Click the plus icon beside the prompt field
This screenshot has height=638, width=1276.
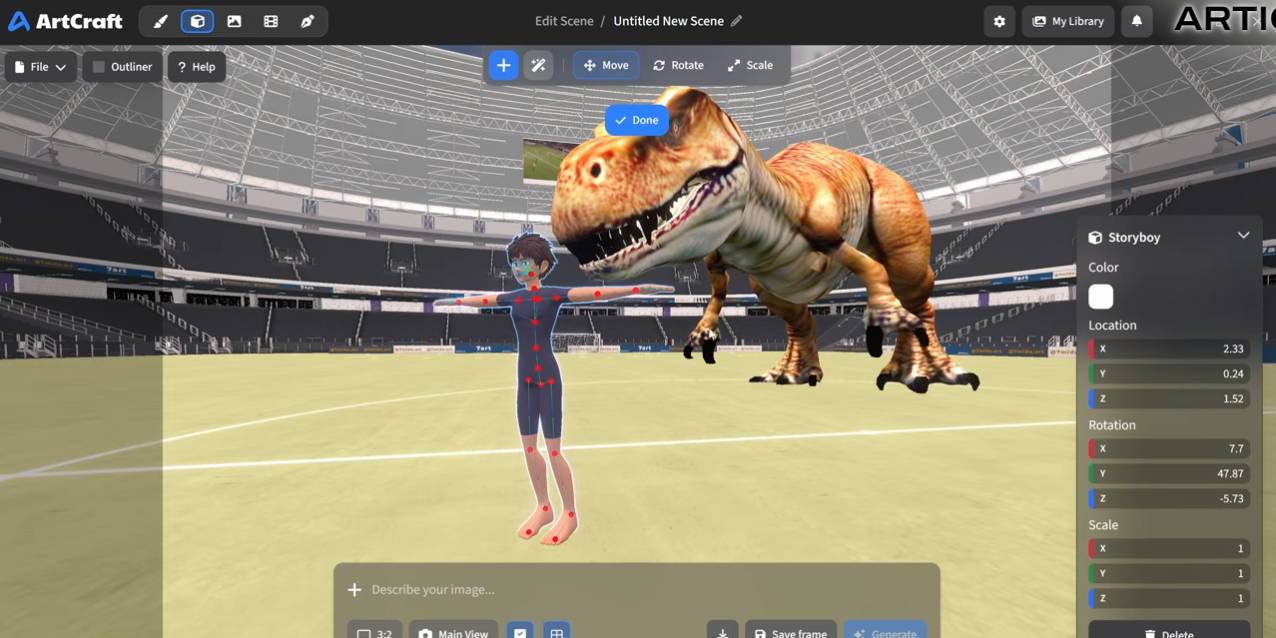[354, 590]
